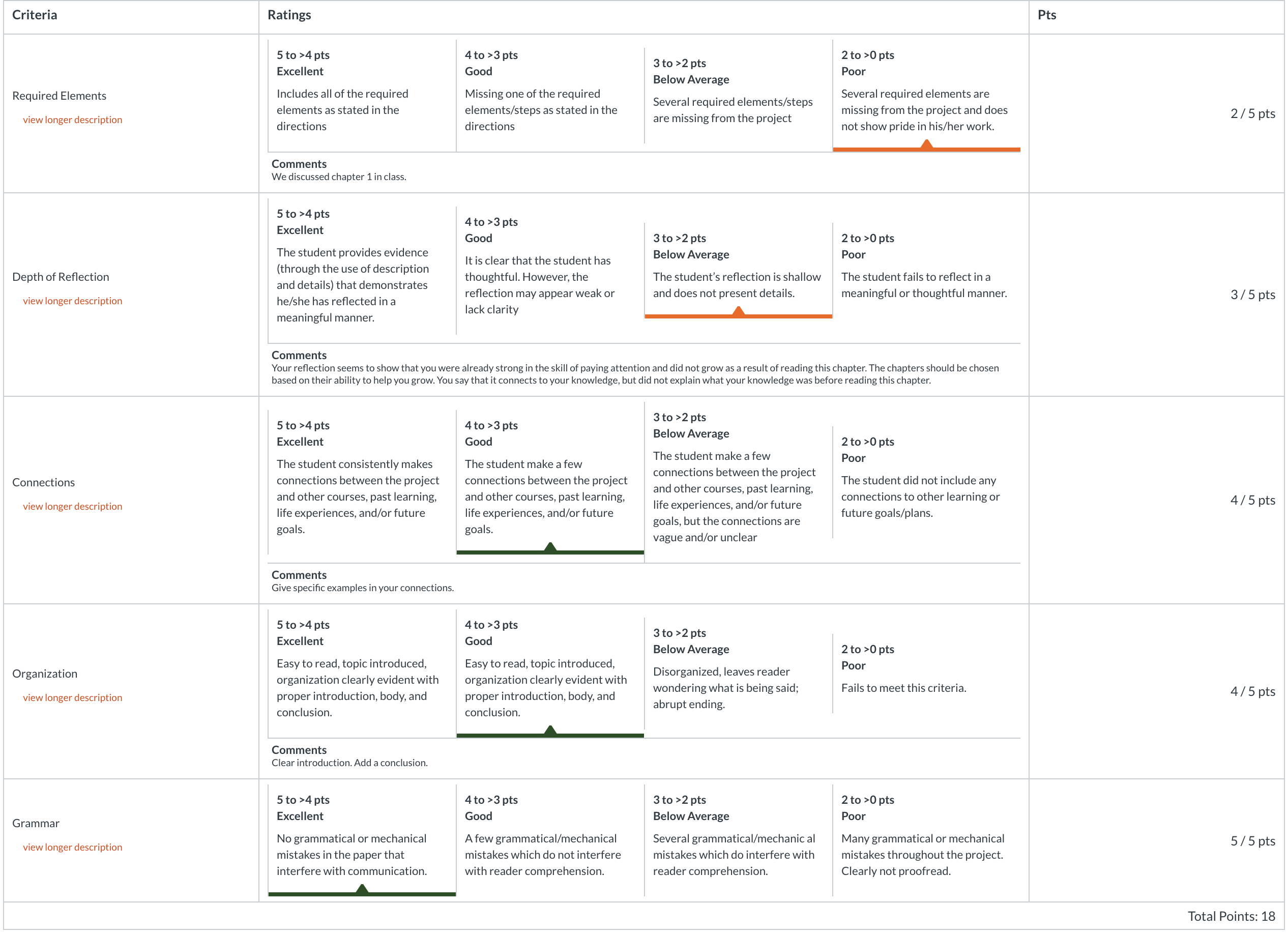
Task: Open longer description for Required Elements
Action: coord(72,120)
